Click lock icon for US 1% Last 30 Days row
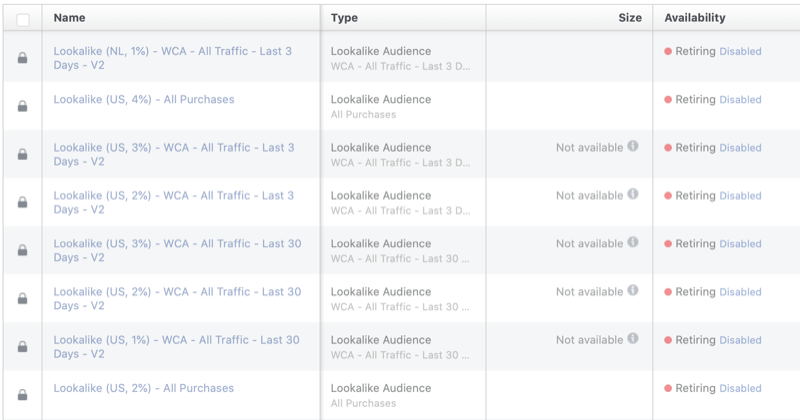800x420 pixels. tap(22, 347)
